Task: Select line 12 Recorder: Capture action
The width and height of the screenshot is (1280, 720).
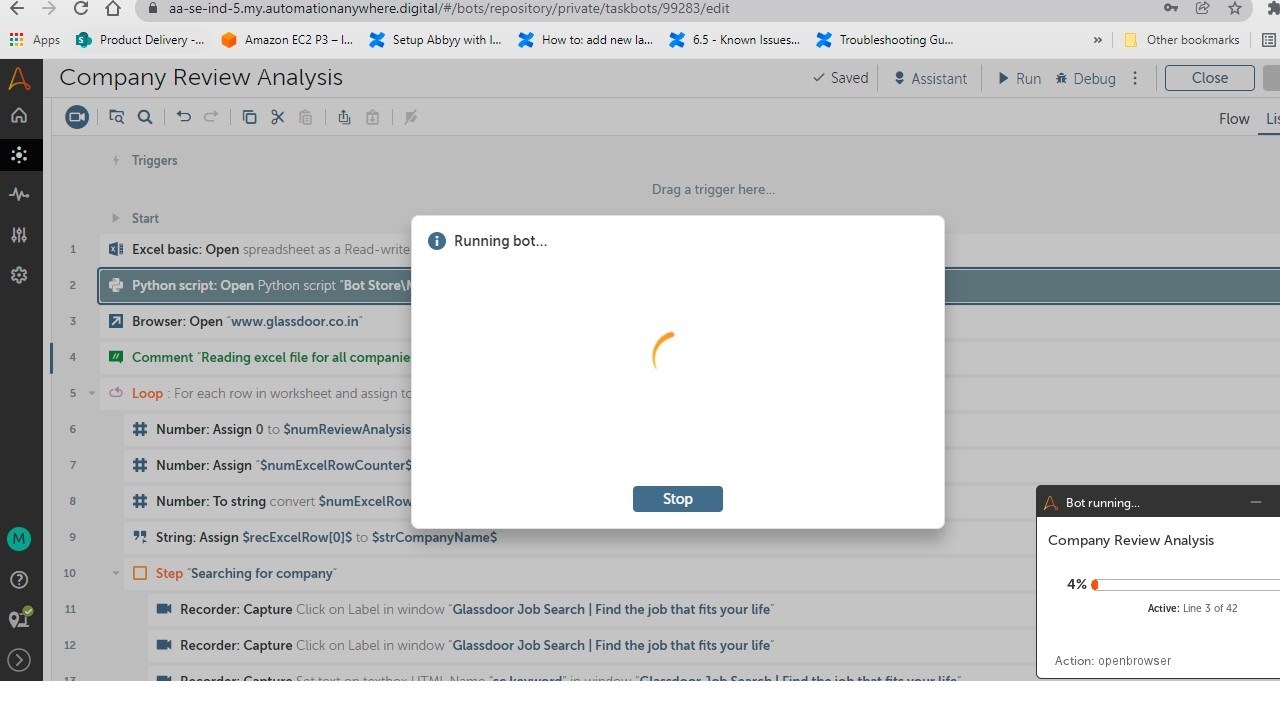Action: coord(591,645)
